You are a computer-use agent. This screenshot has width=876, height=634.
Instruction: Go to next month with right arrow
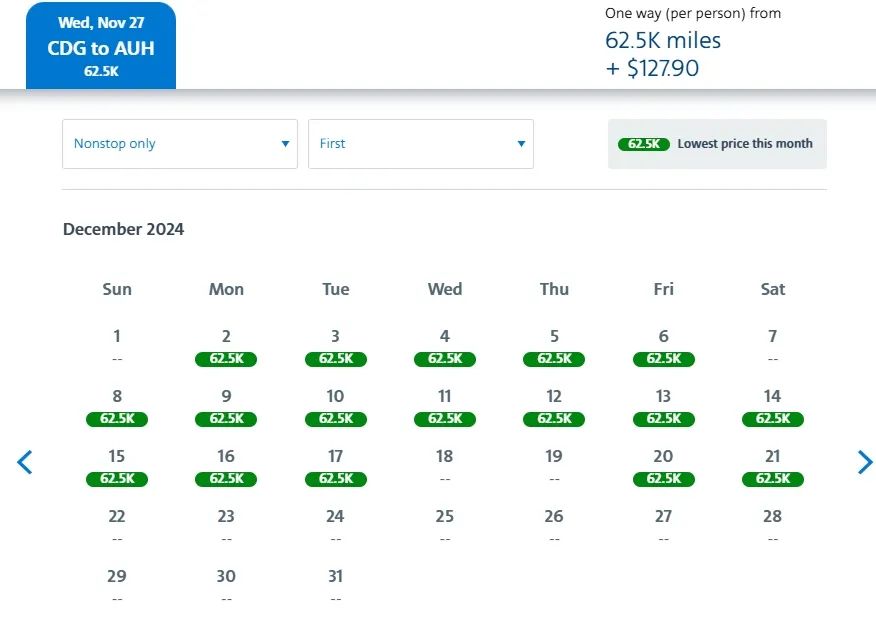point(865,462)
